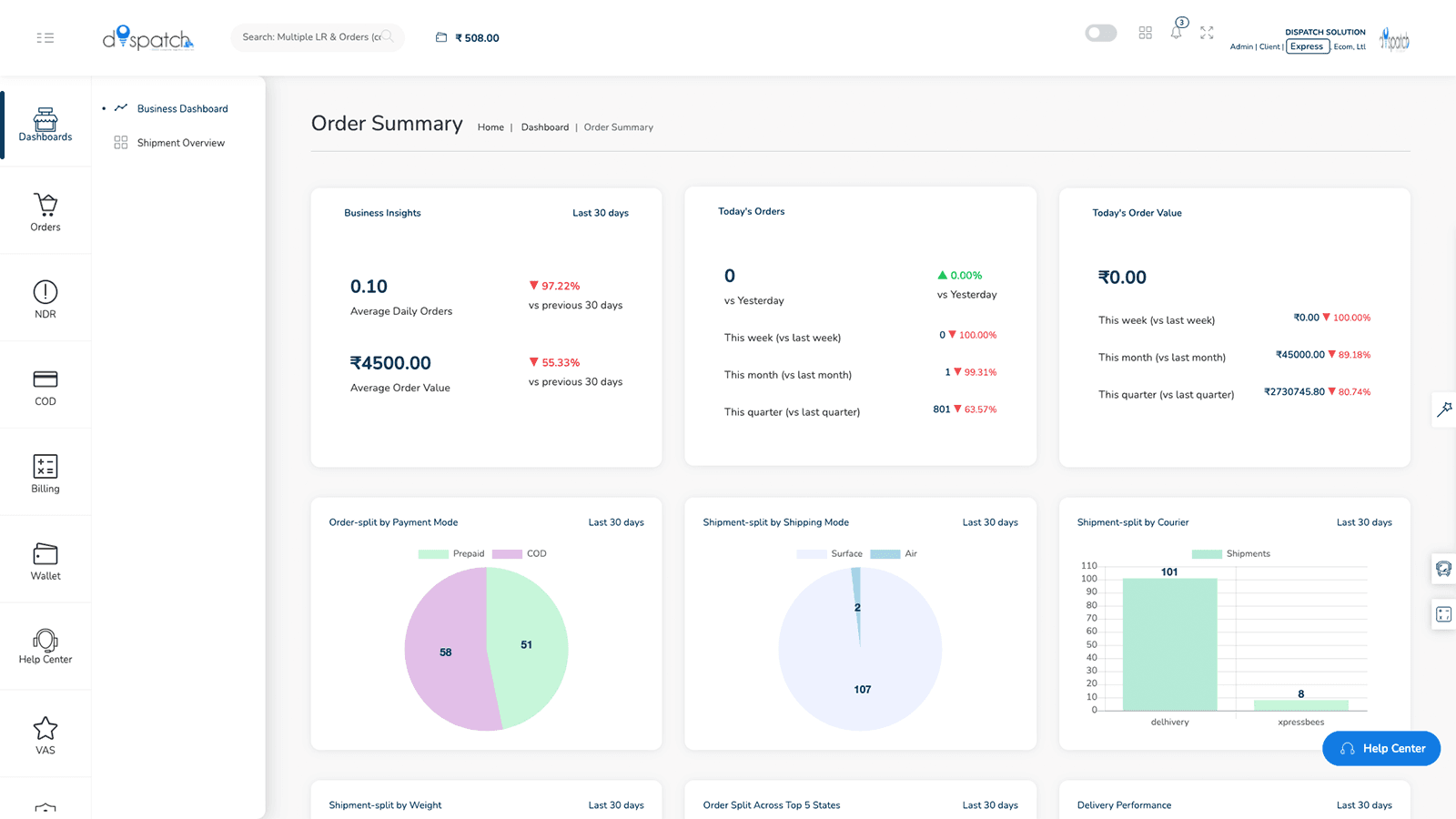Go to Home breadcrumb link
Viewport: 1456px width, 819px height.
click(x=490, y=127)
